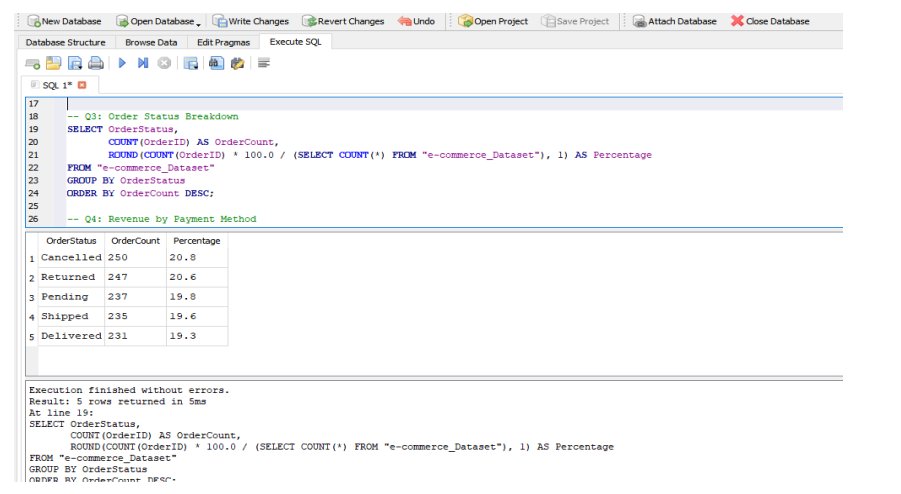Click the 231 OrderCount cell
The width and height of the screenshot is (901, 494).
136,336
